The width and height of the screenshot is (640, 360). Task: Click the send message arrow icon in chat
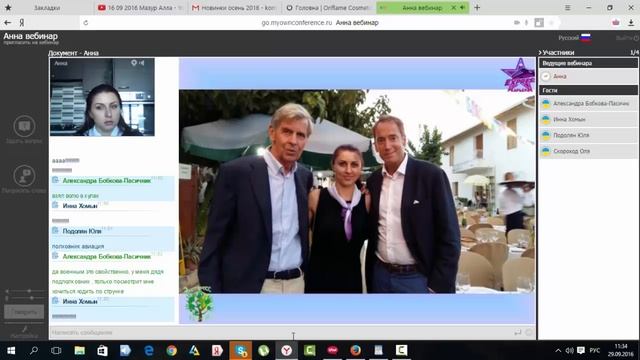(x=518, y=332)
